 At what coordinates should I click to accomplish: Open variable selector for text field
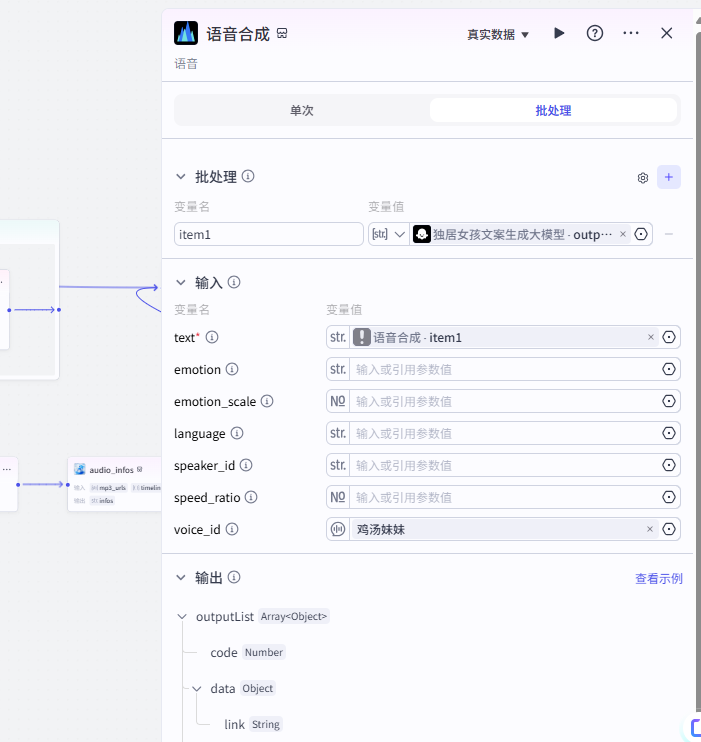click(x=669, y=337)
